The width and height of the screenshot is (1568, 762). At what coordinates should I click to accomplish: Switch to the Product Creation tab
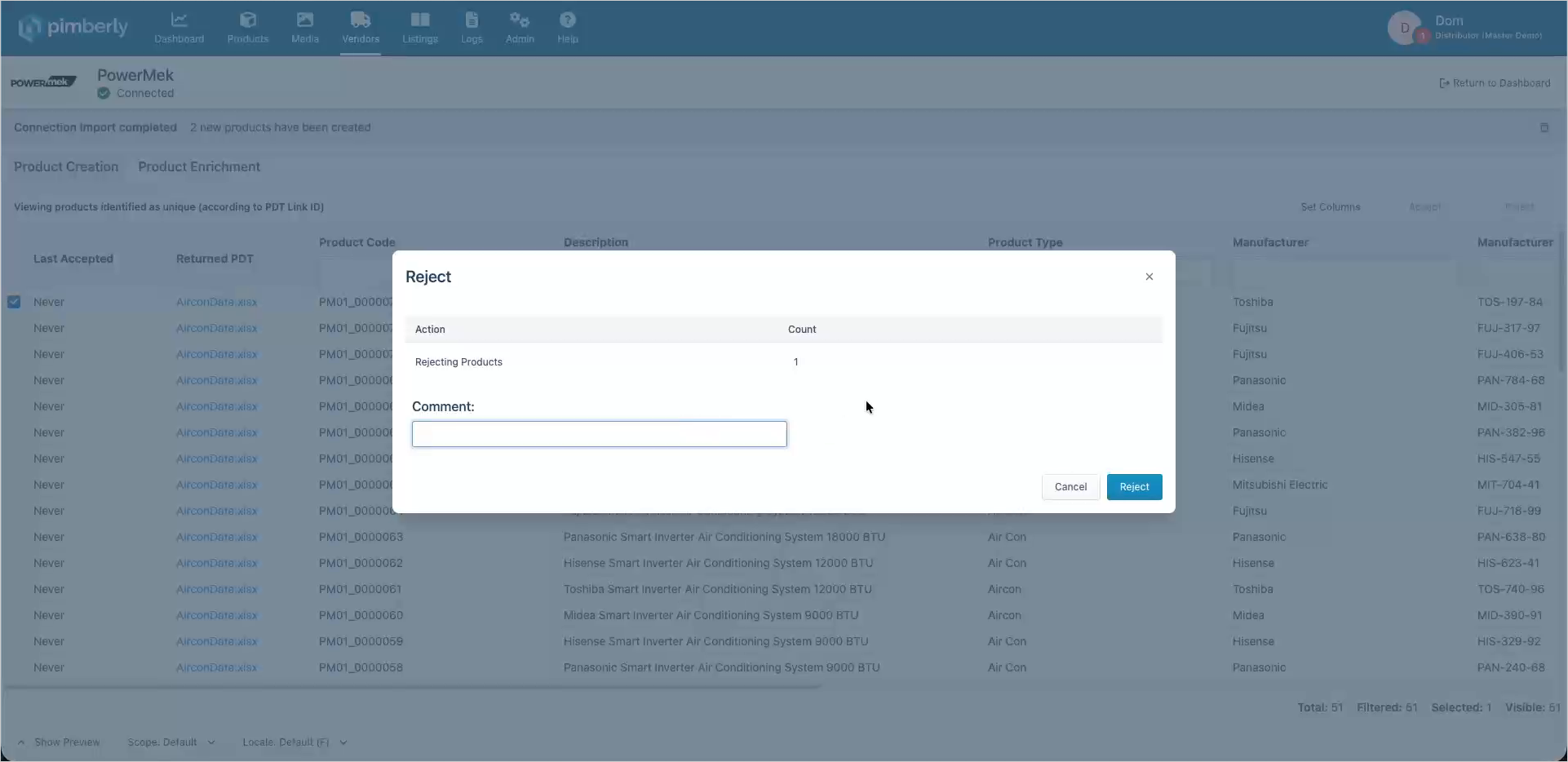point(66,166)
